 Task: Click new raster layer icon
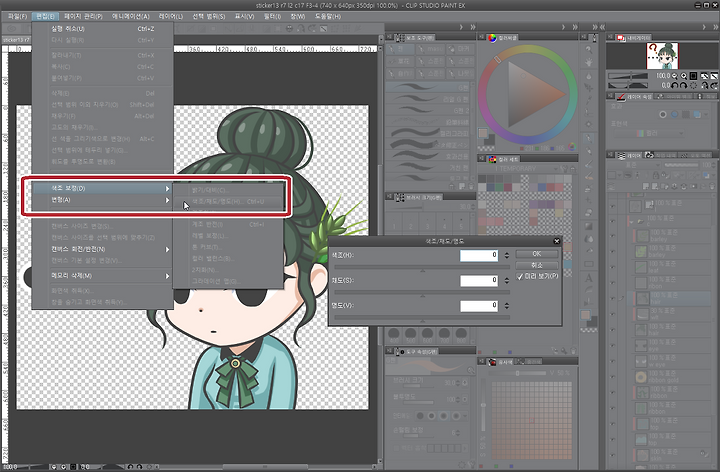(646, 186)
